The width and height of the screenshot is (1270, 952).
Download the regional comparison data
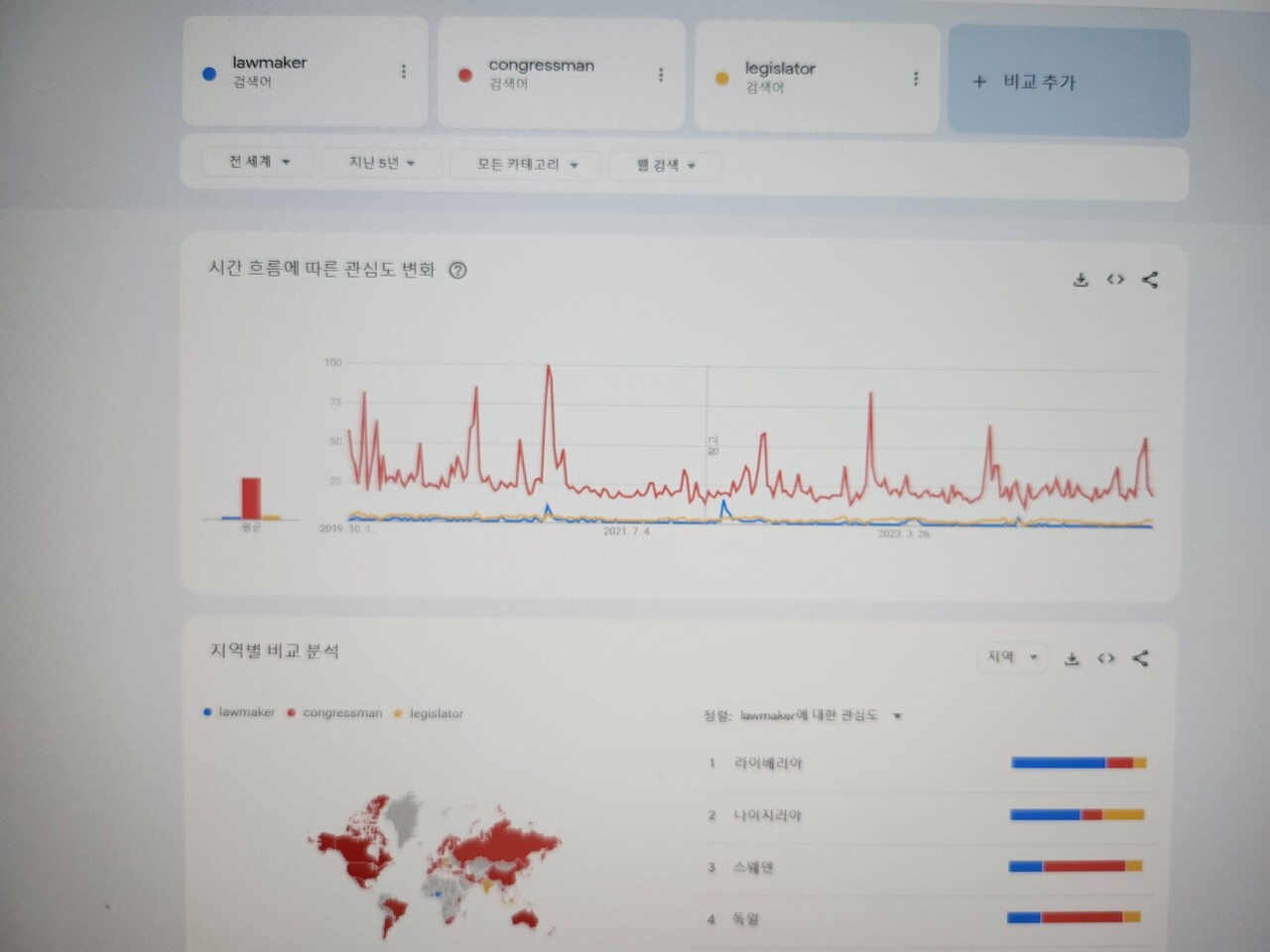[1072, 657]
